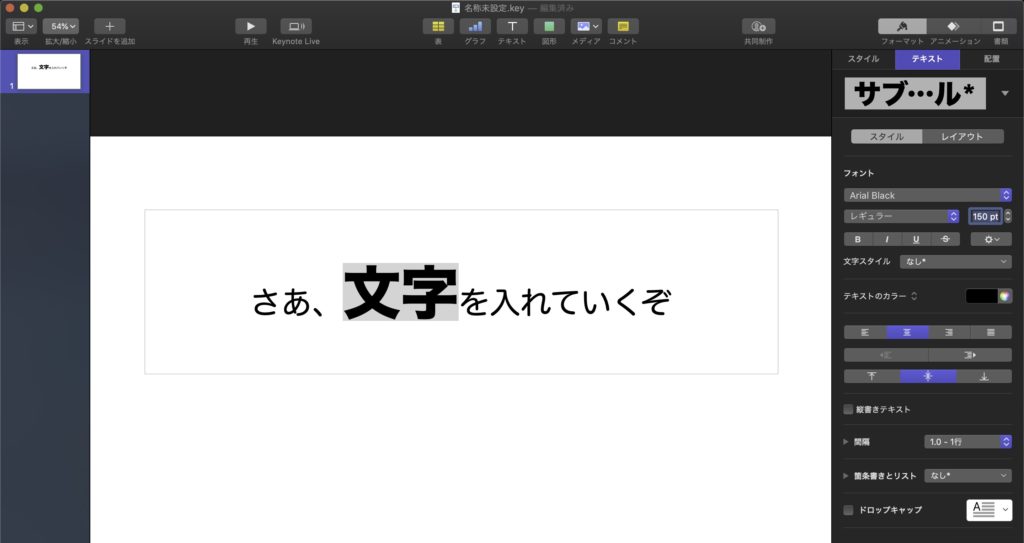The height and width of the screenshot is (543, 1024).
Task: Align text to the bottom vertically
Action: (984, 376)
